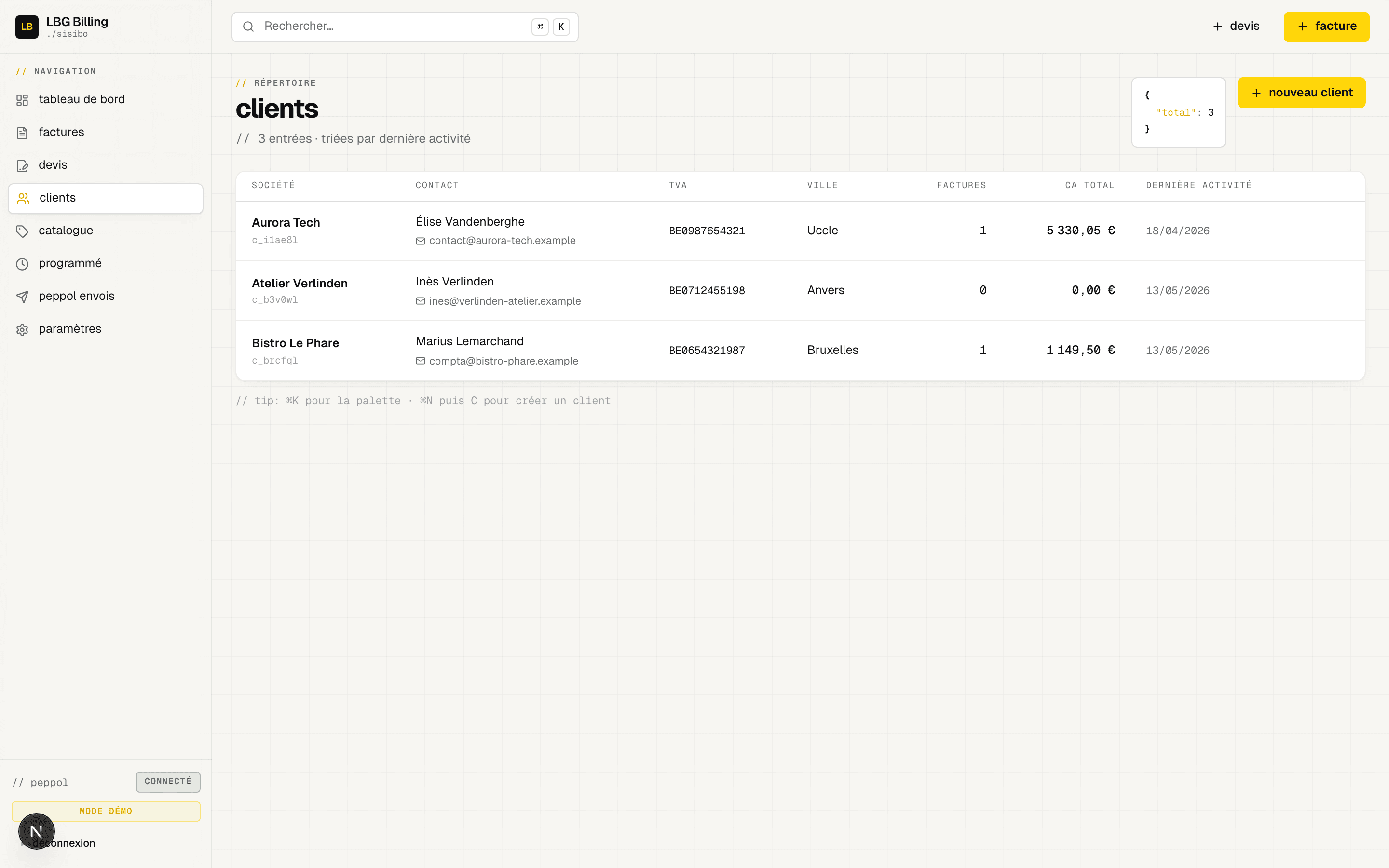1389x868 pixels.
Task: Click the clients people icon
Action: [x=23, y=198]
